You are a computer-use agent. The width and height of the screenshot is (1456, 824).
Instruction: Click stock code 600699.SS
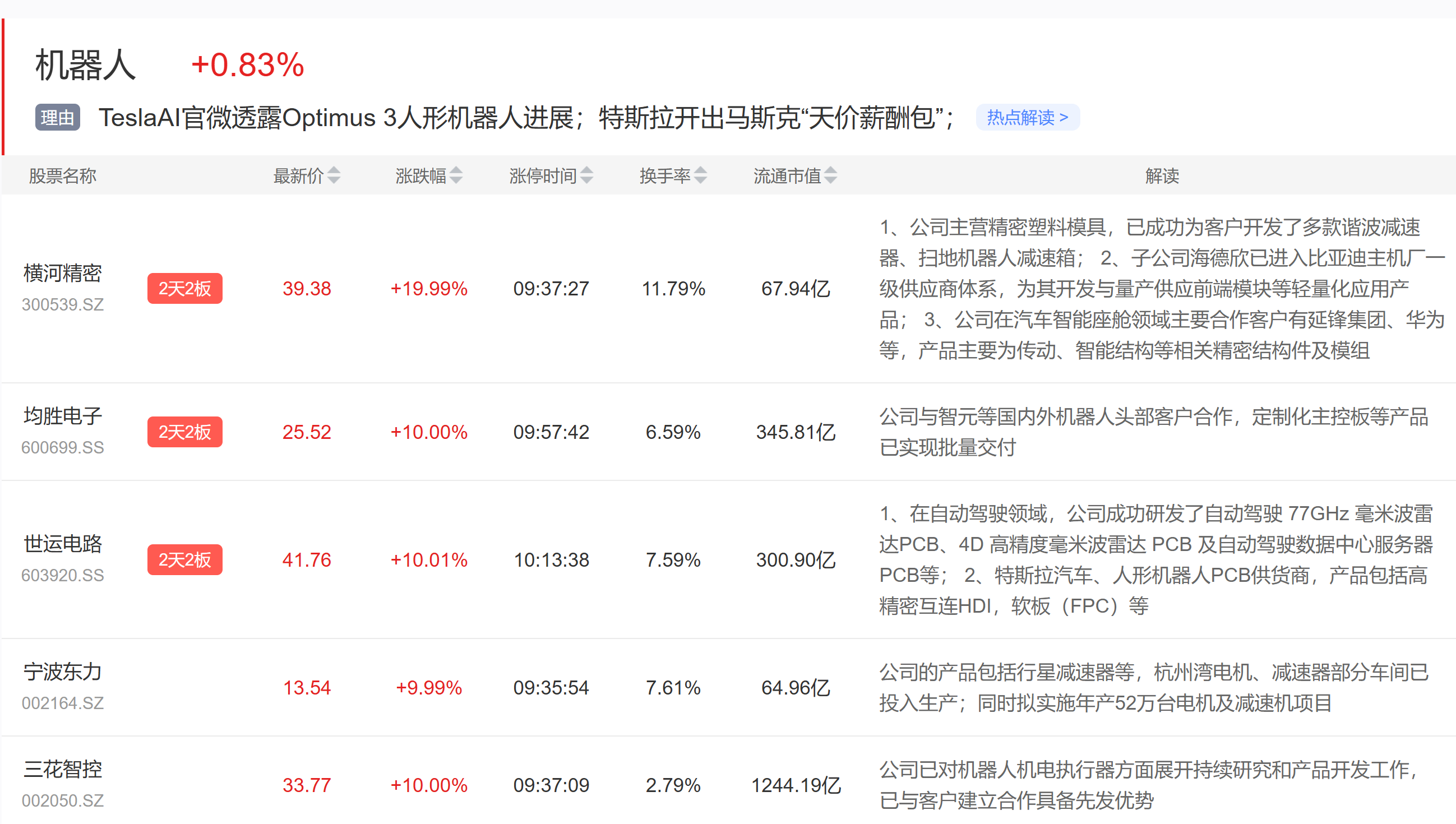pyautogui.click(x=63, y=448)
